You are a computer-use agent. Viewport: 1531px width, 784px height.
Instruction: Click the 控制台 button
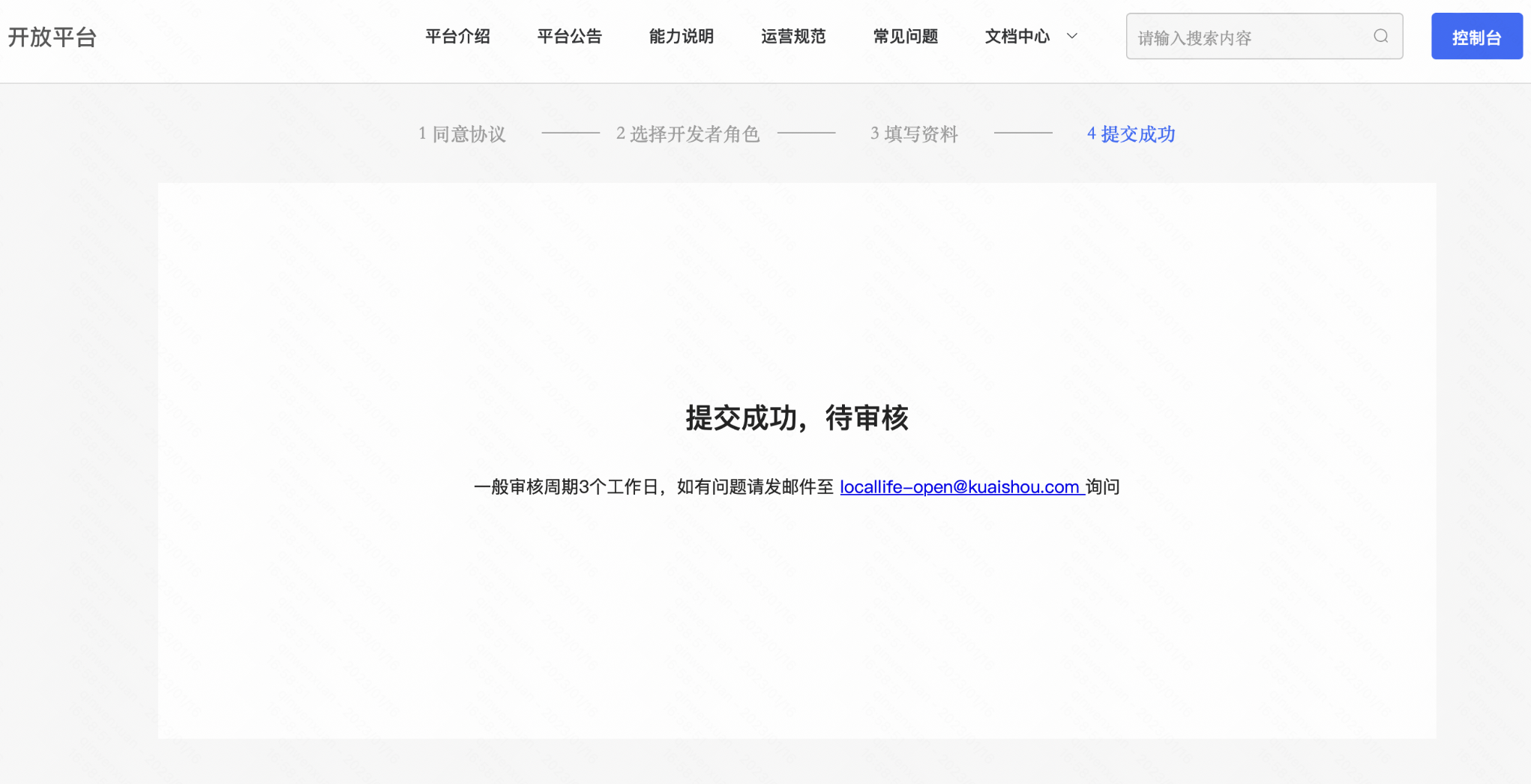pos(1476,37)
